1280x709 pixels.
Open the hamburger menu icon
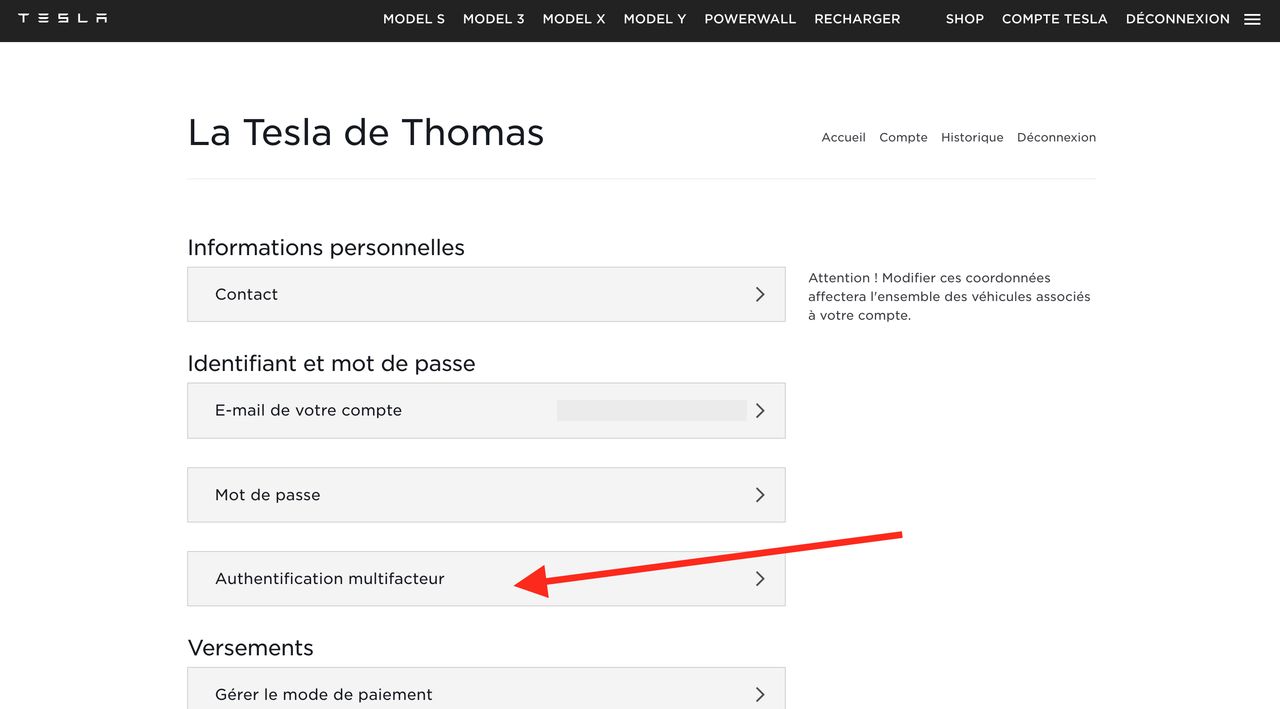tap(1252, 19)
